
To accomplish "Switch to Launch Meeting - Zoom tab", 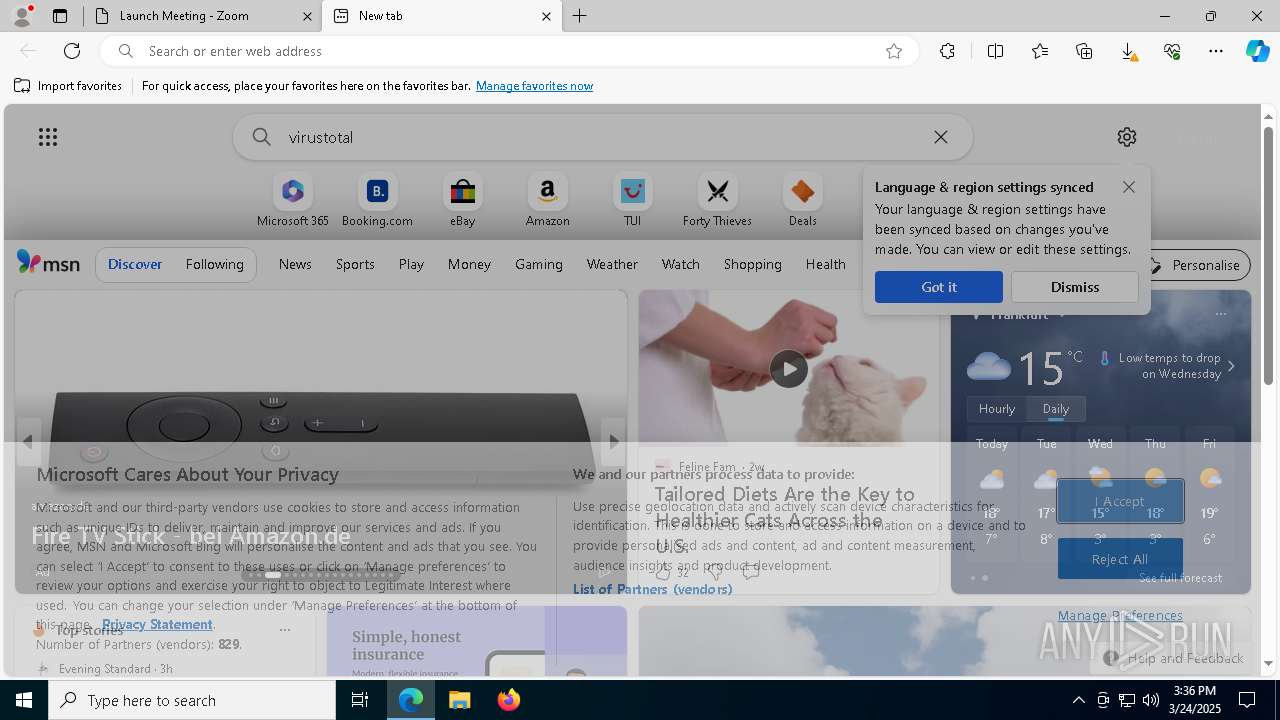I will coord(202,16).
